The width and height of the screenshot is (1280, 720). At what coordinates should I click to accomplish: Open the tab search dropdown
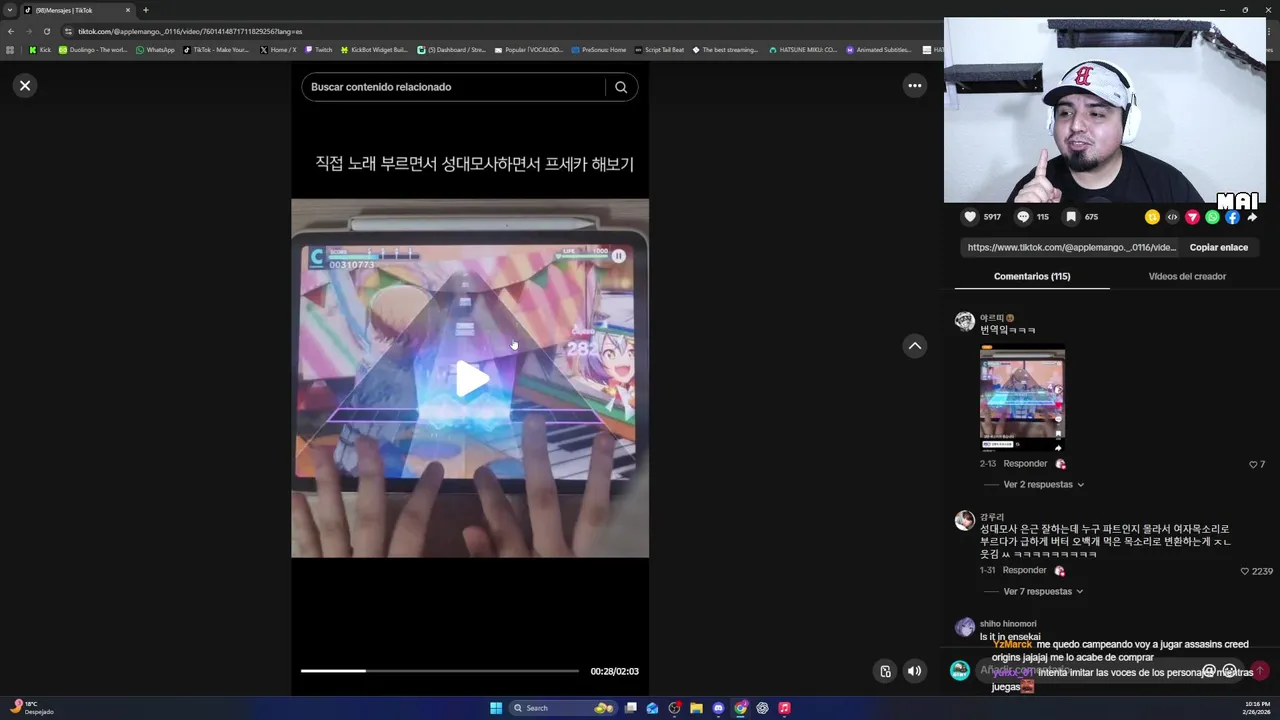click(x=10, y=10)
